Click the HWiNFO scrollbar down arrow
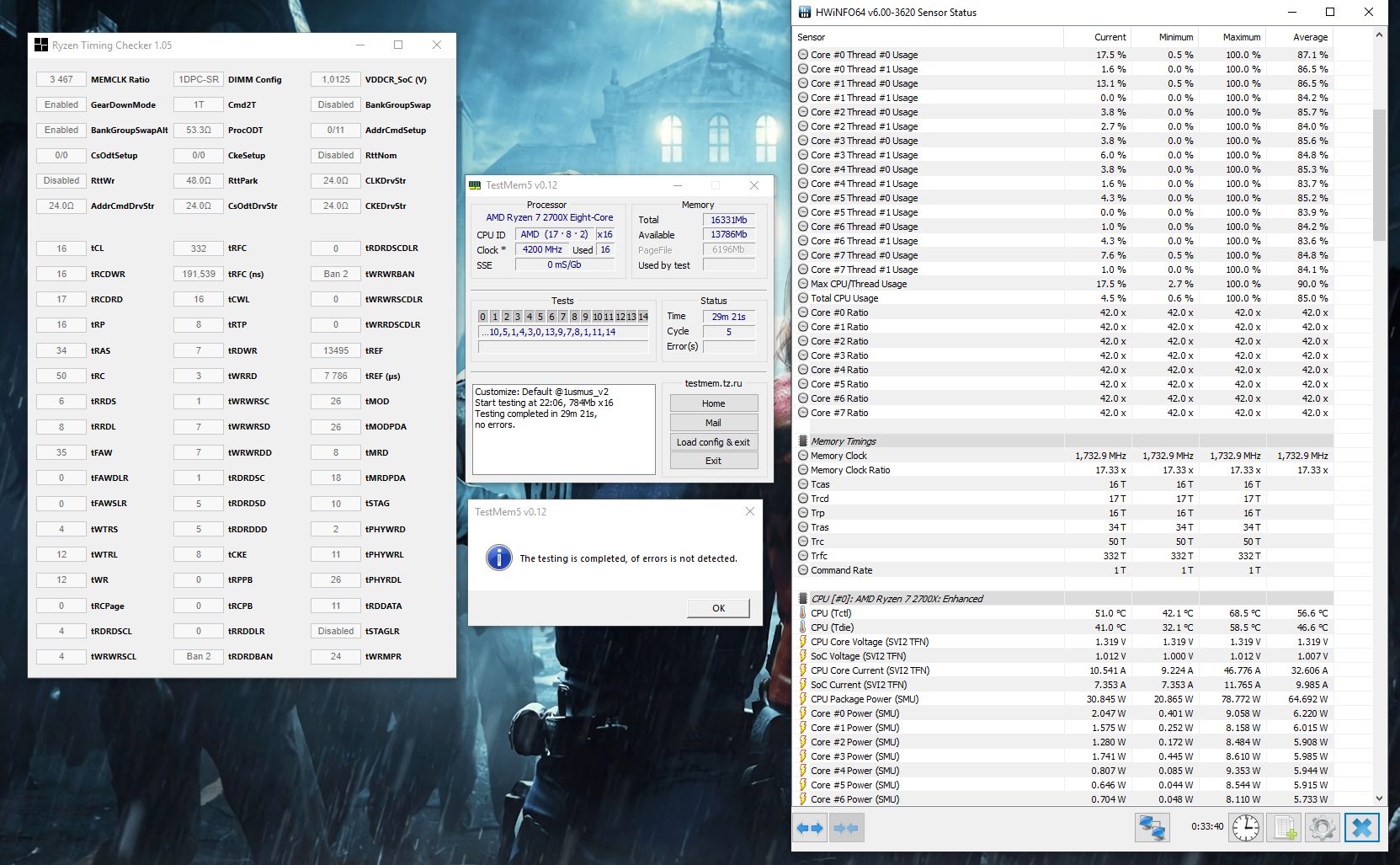 click(x=1379, y=798)
